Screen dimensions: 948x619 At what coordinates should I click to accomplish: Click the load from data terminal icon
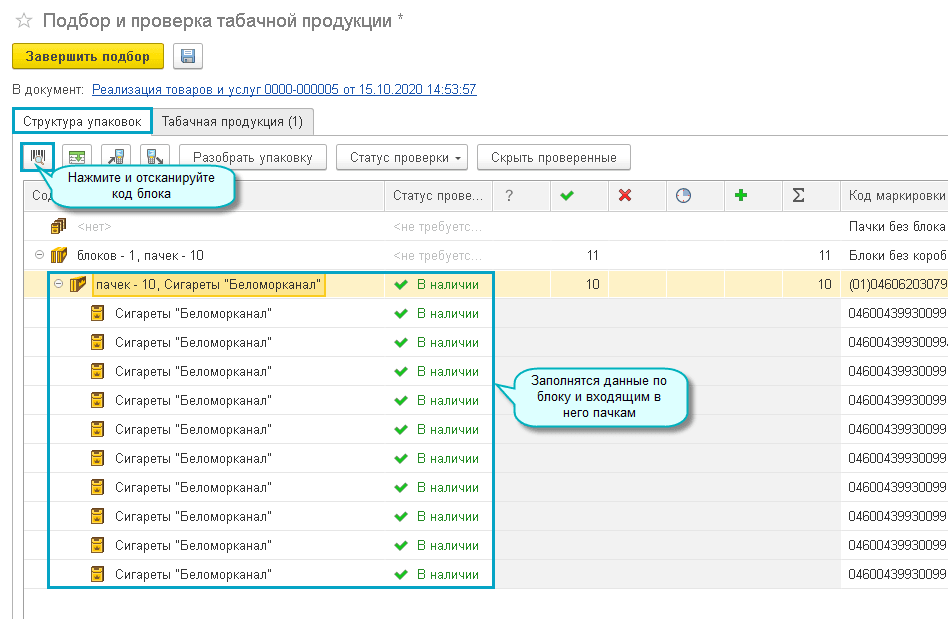click(116, 157)
